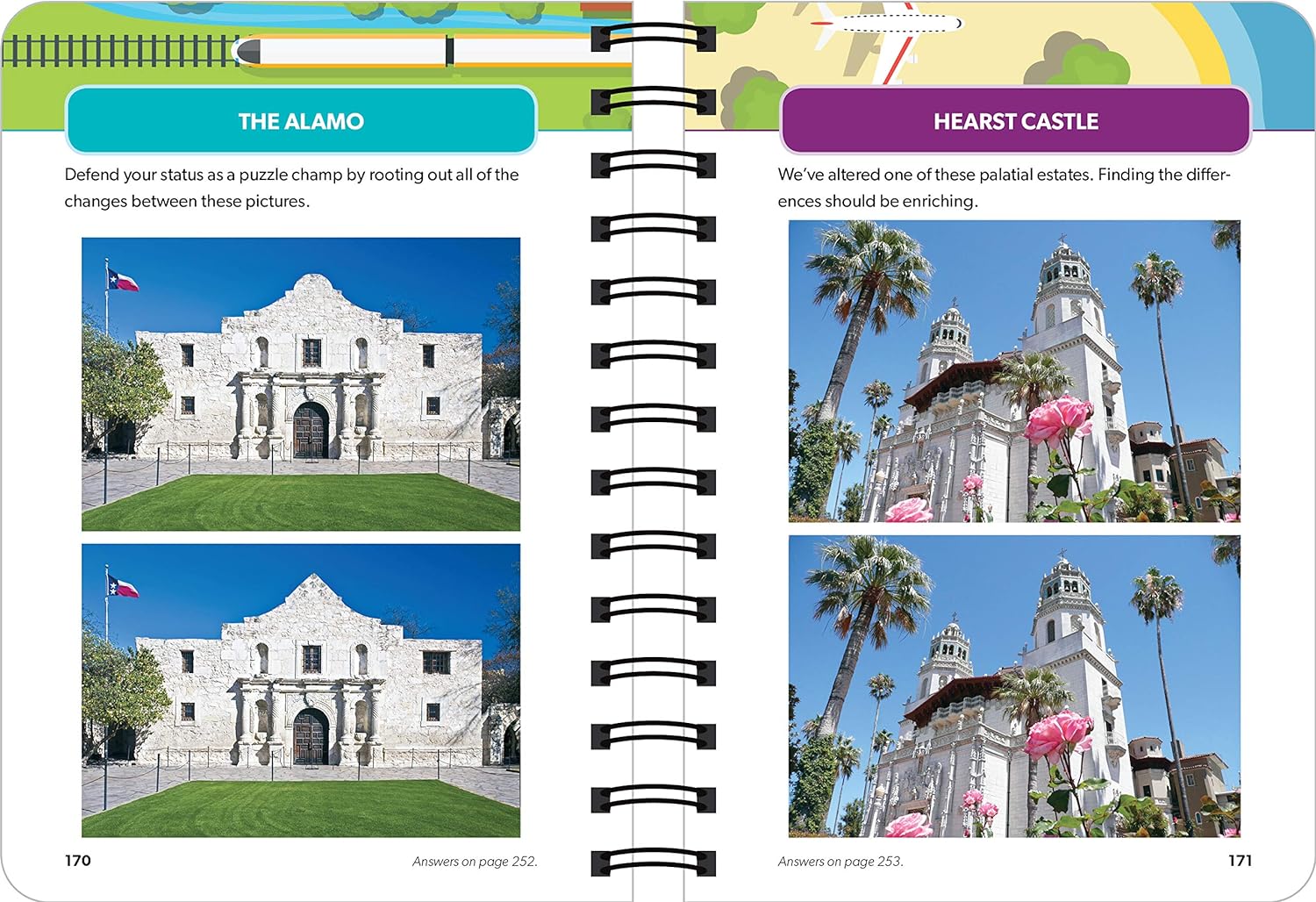Click the 'Answers on page 253' text
The height and width of the screenshot is (902, 1316).
coord(840,861)
